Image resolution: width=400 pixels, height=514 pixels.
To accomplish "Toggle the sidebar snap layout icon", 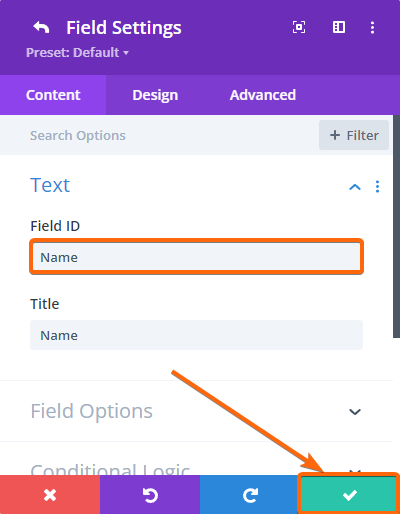I will coord(339,27).
